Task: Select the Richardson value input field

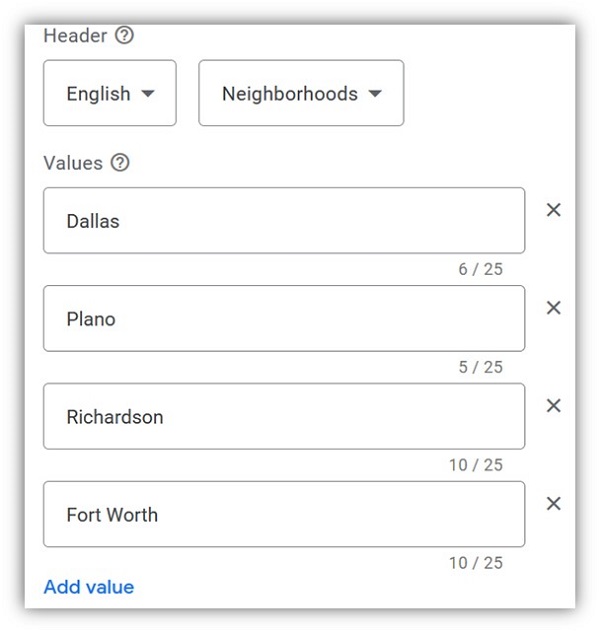Action: click(284, 416)
